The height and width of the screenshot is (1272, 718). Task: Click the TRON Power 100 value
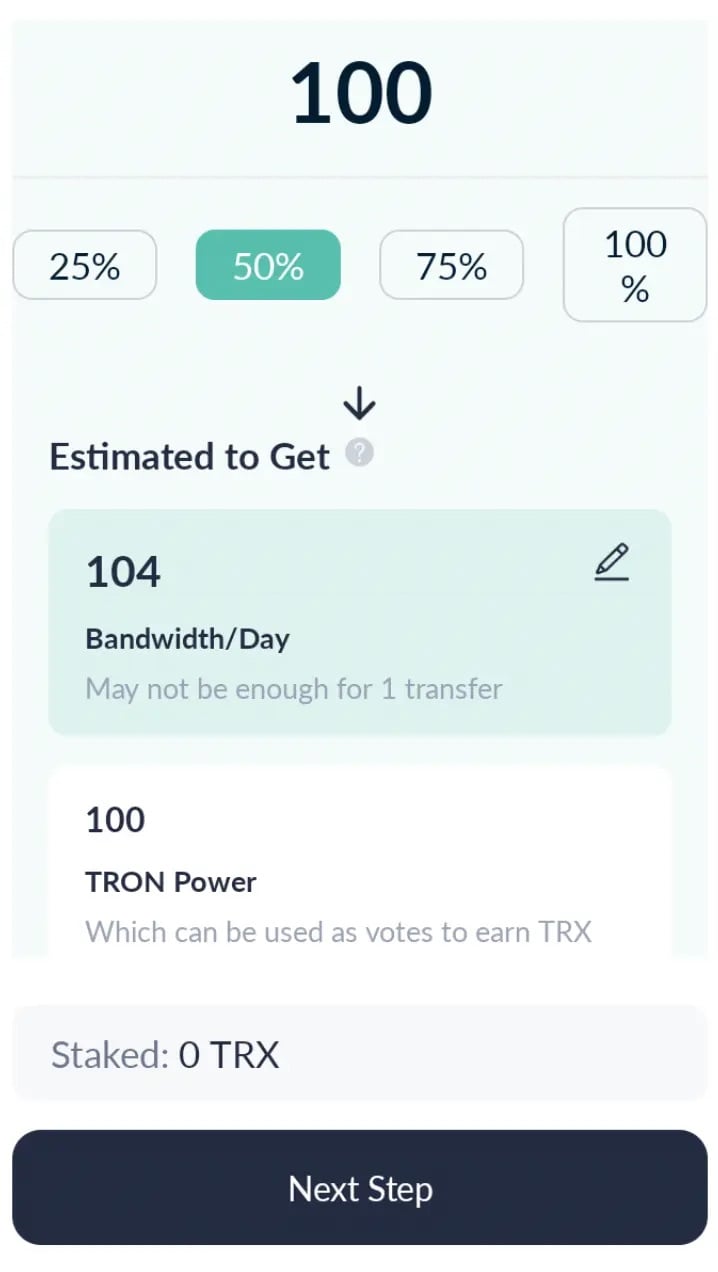[x=115, y=820]
